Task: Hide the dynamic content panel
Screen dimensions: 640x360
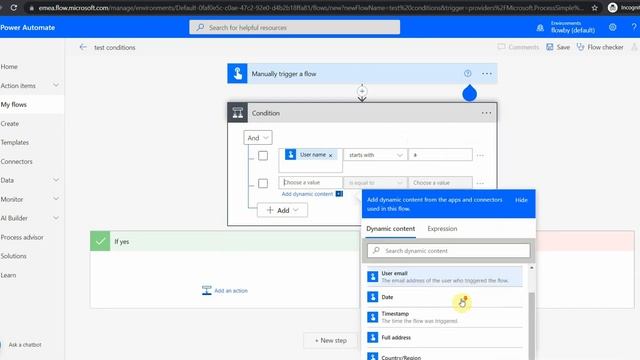Action: pyautogui.click(x=521, y=200)
